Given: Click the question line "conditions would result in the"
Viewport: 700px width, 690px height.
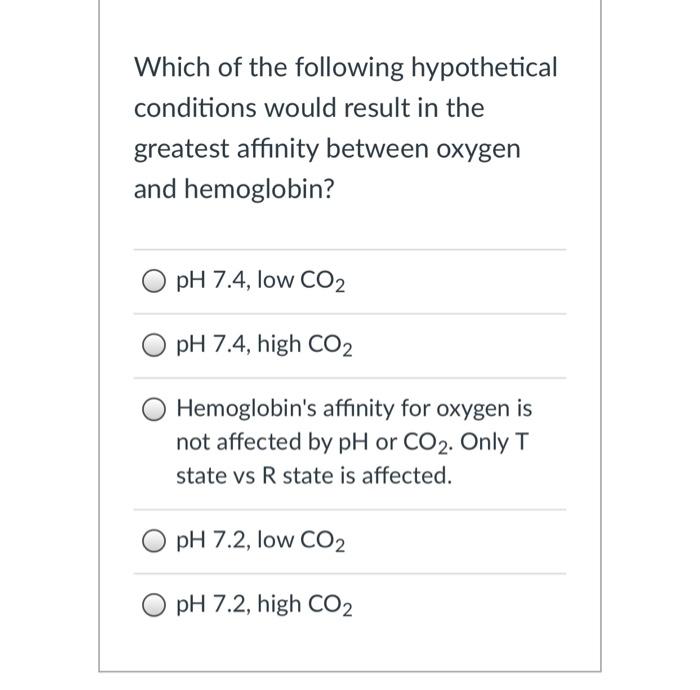Looking at the screenshot, I should coord(309,108).
